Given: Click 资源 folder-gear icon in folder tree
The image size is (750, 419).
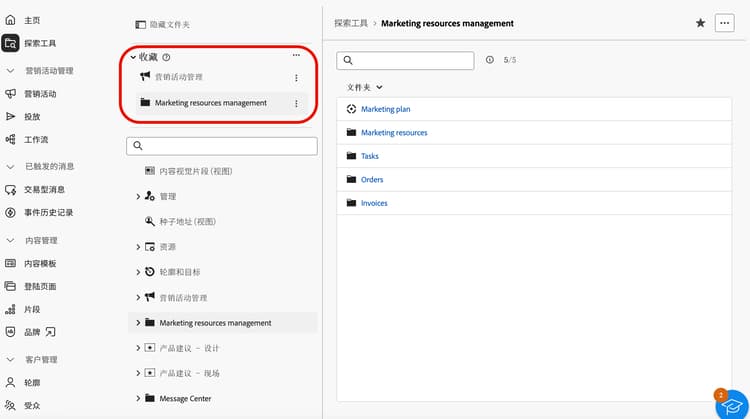Looking at the screenshot, I should coord(150,247).
